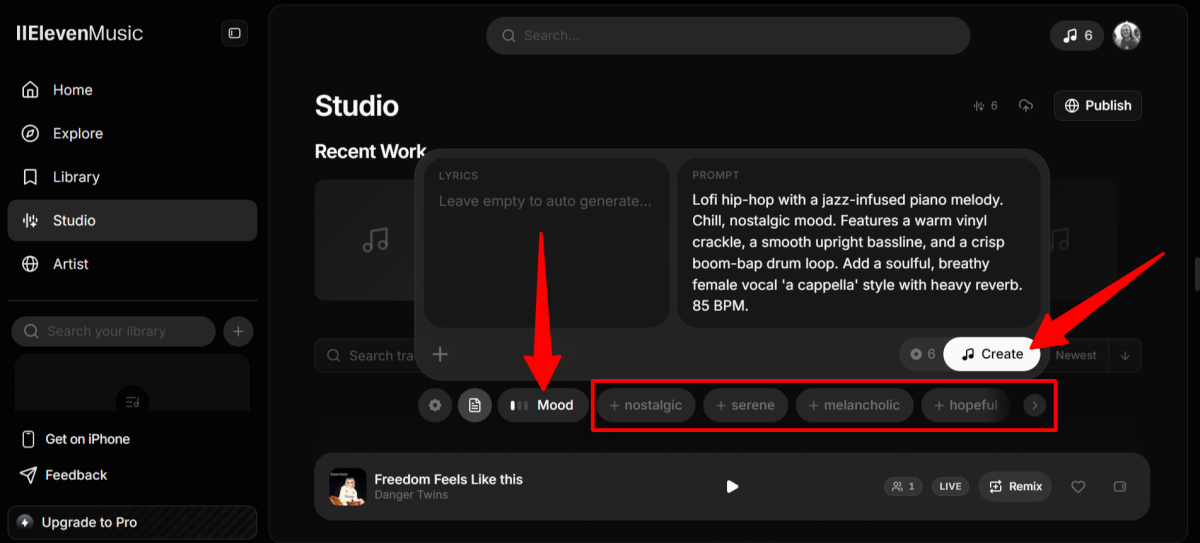Open the music credits counter
Viewport: 1200px width, 543px height.
pyautogui.click(x=1077, y=35)
